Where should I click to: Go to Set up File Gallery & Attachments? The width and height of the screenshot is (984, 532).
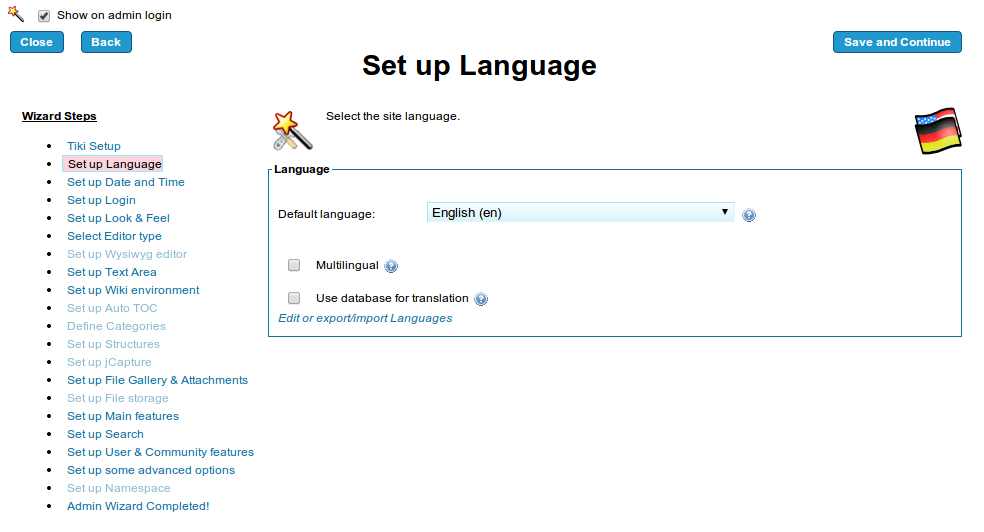point(158,380)
